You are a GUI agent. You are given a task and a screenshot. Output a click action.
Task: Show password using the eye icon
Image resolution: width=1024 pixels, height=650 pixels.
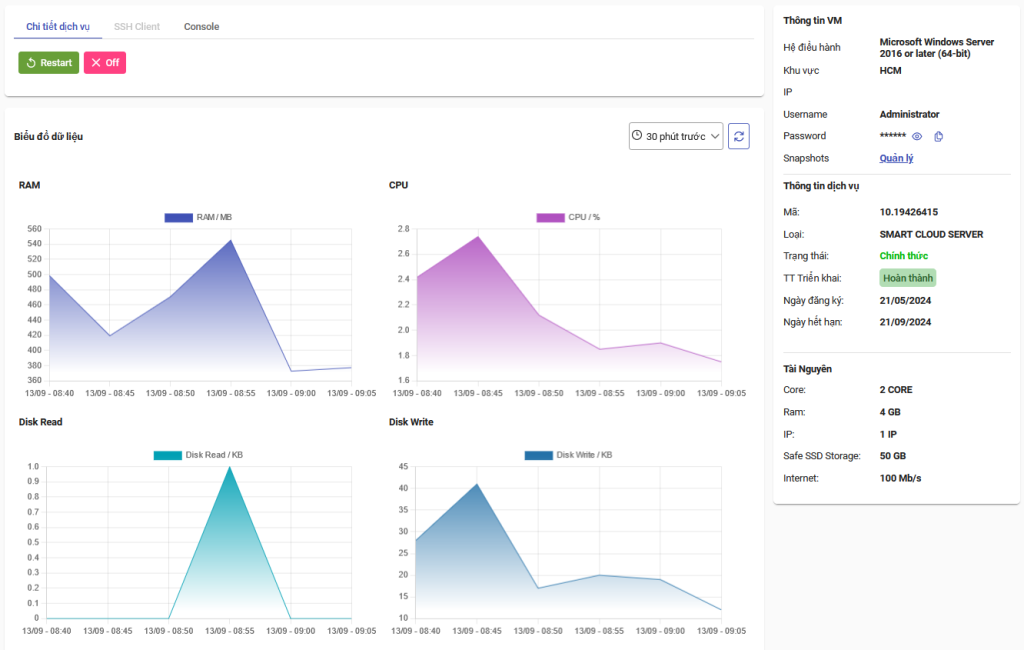click(x=917, y=137)
